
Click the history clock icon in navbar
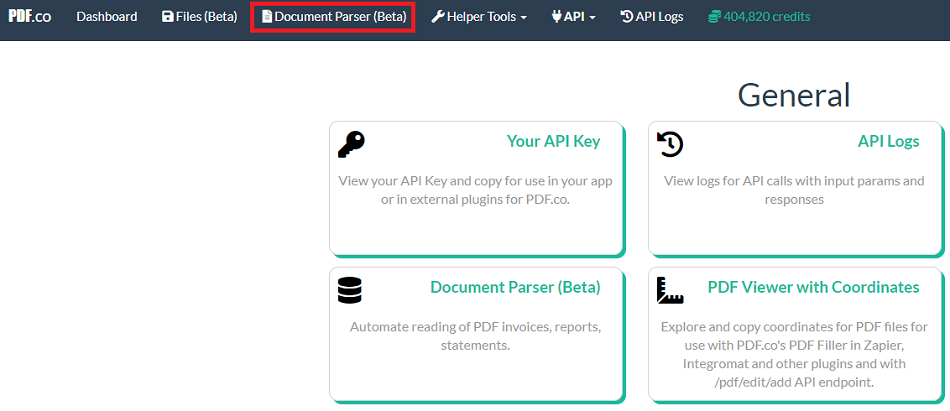tap(627, 17)
